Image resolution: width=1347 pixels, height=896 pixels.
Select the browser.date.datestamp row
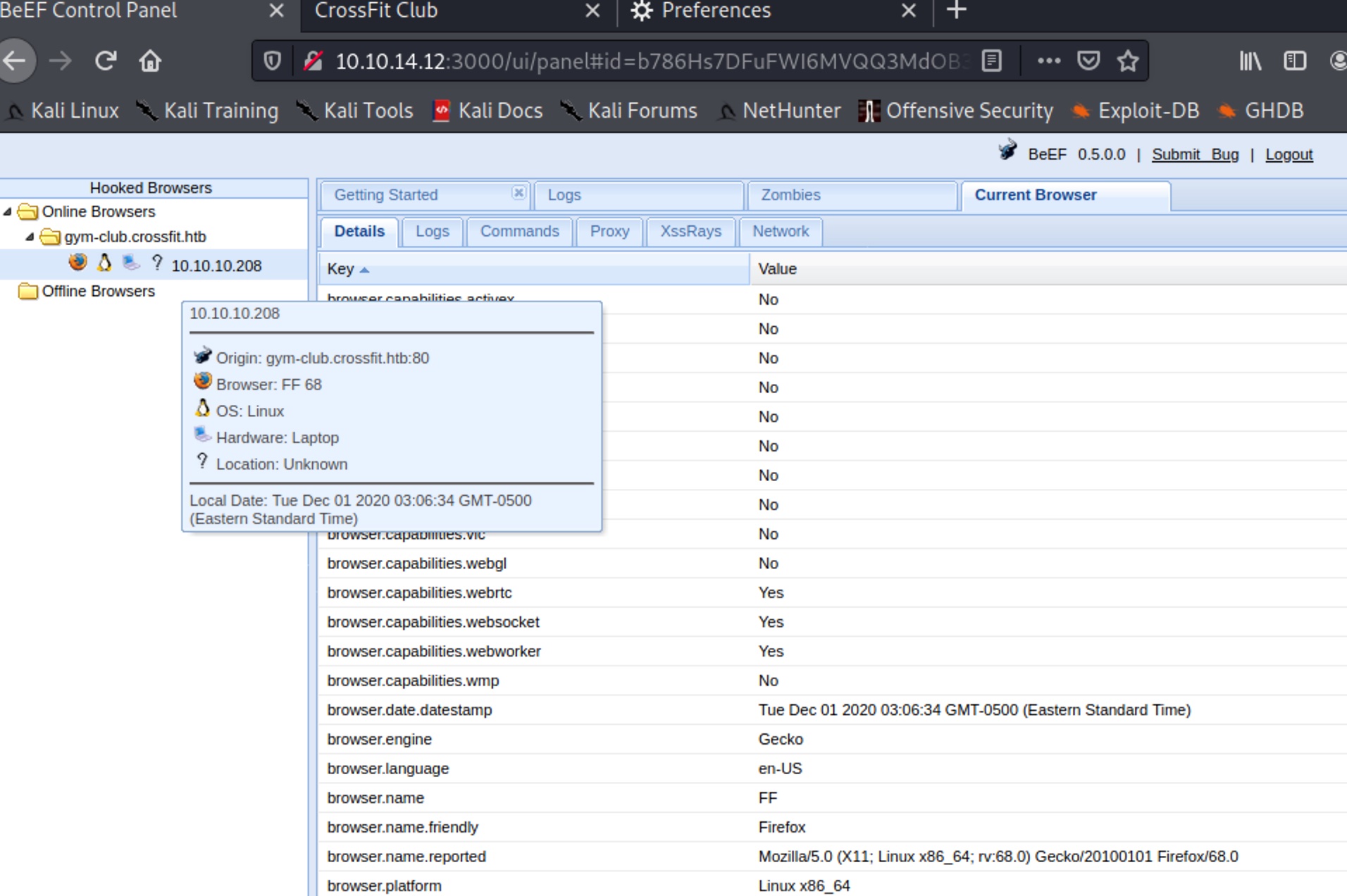point(833,710)
